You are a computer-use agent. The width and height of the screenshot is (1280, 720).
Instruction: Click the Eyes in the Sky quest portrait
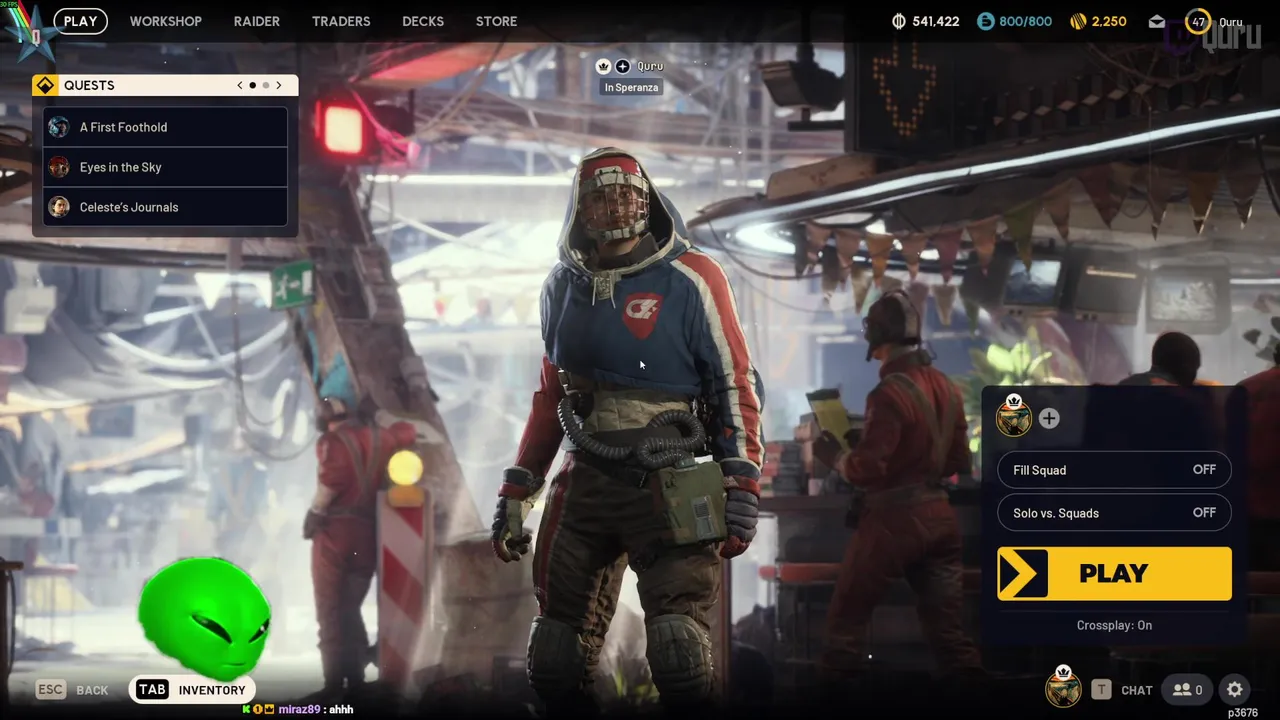click(x=59, y=167)
